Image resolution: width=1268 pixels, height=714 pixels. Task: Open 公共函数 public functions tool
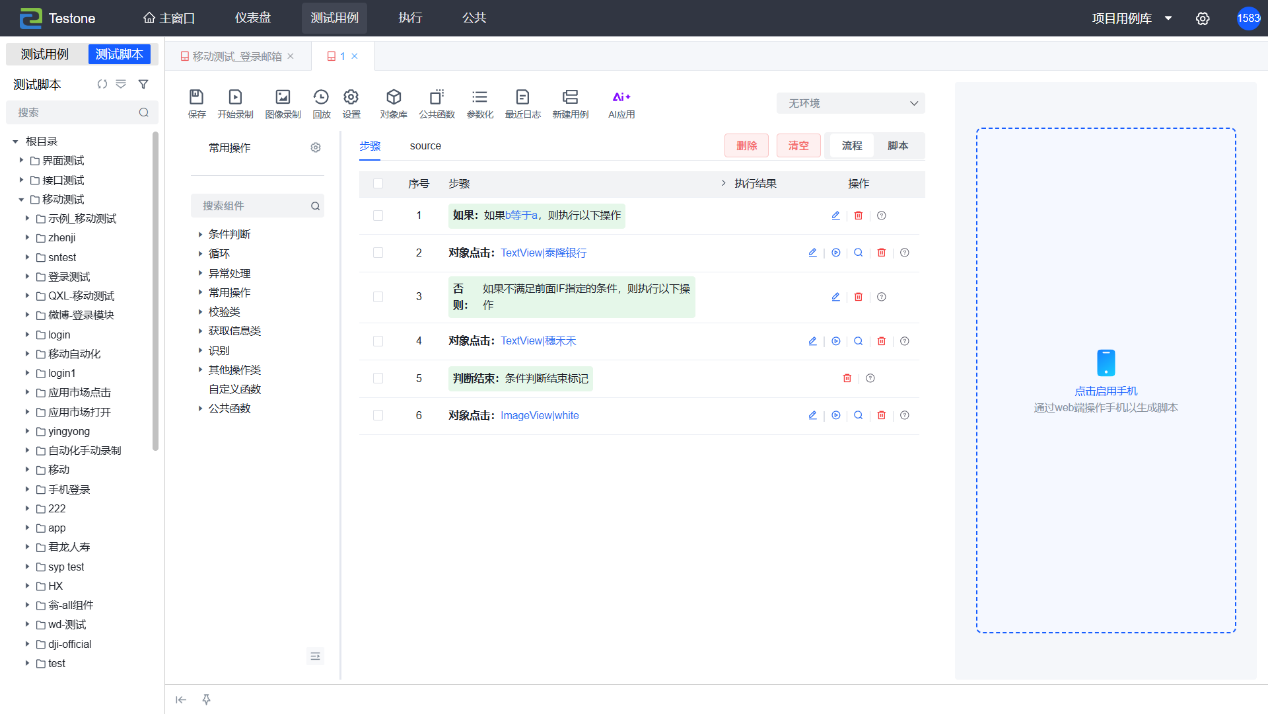[436, 98]
